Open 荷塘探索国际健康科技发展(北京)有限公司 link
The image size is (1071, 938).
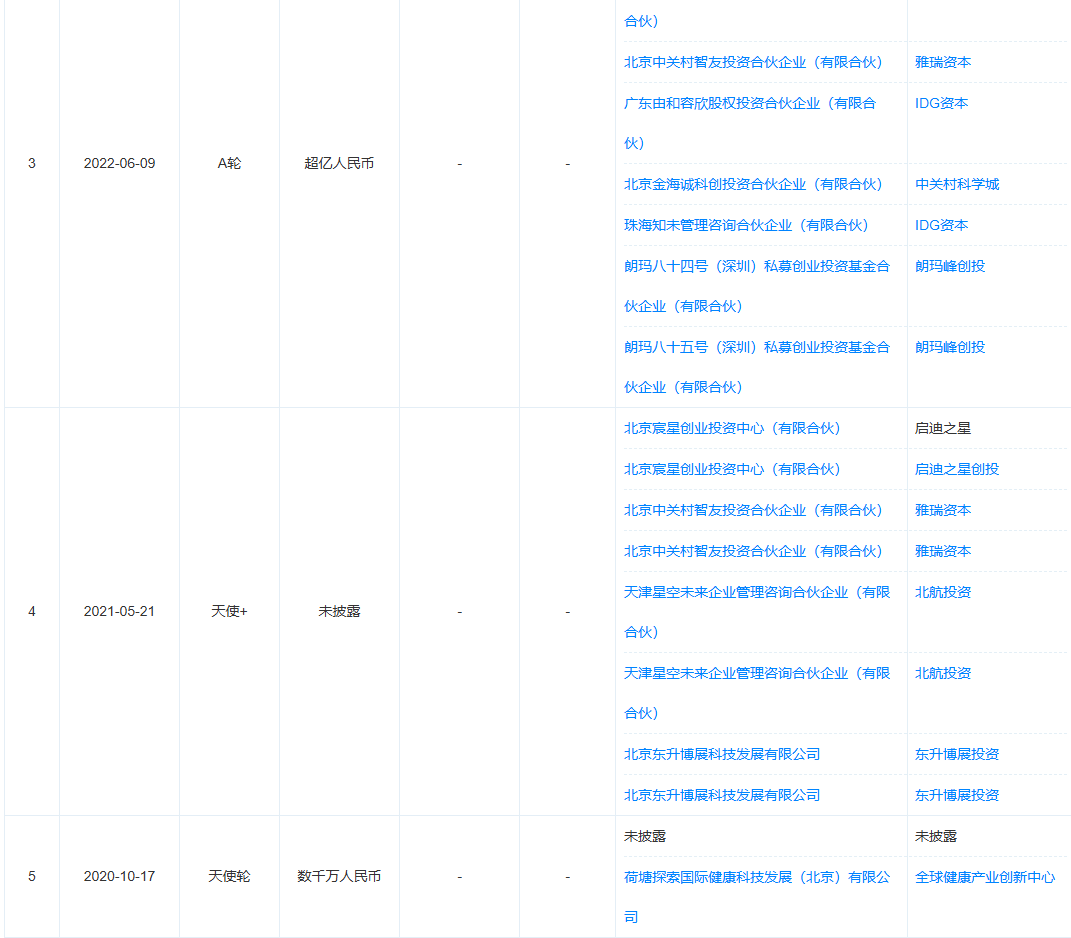tap(757, 896)
